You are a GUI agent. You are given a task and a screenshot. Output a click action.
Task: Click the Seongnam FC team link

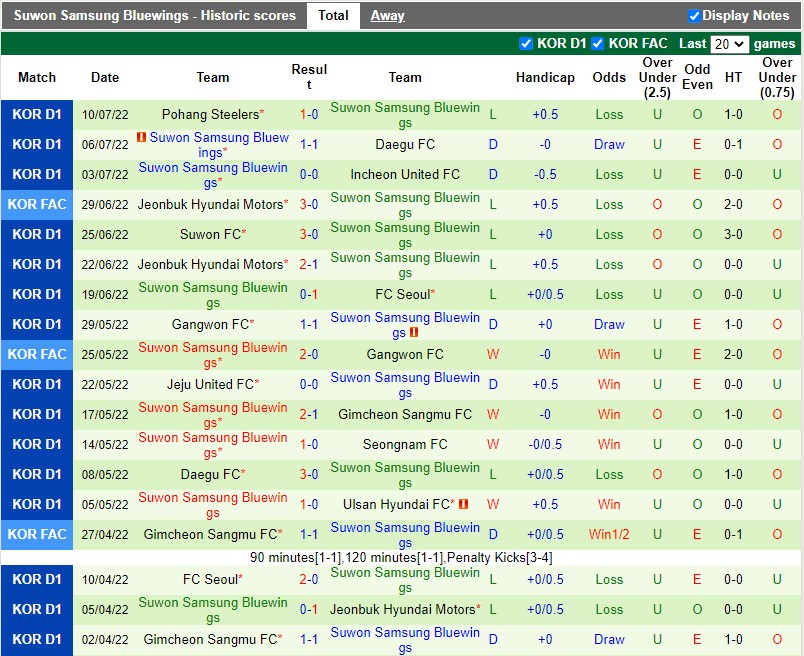405,444
